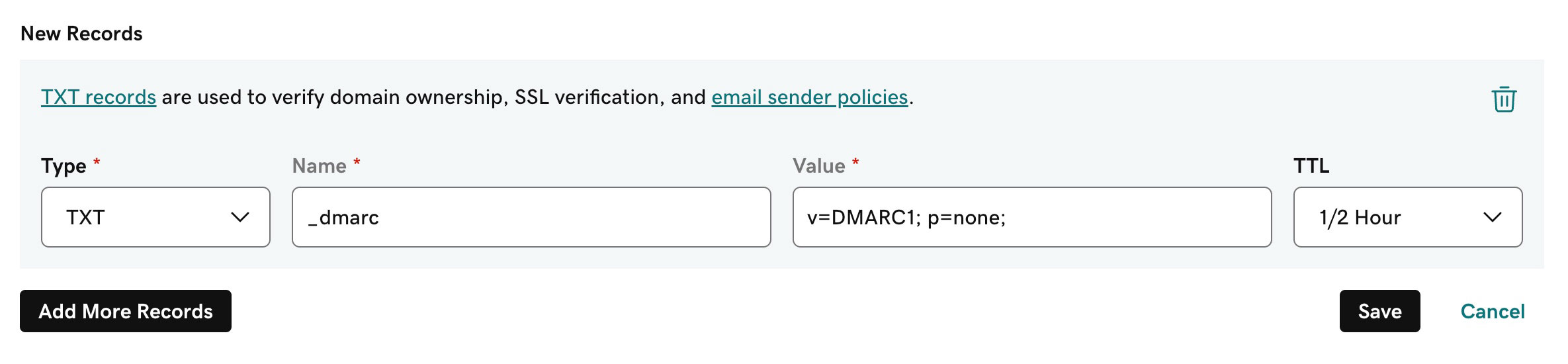This screenshot has height=364, width=1568.
Task: Open the Type dropdown showing TXT
Action: click(155, 217)
